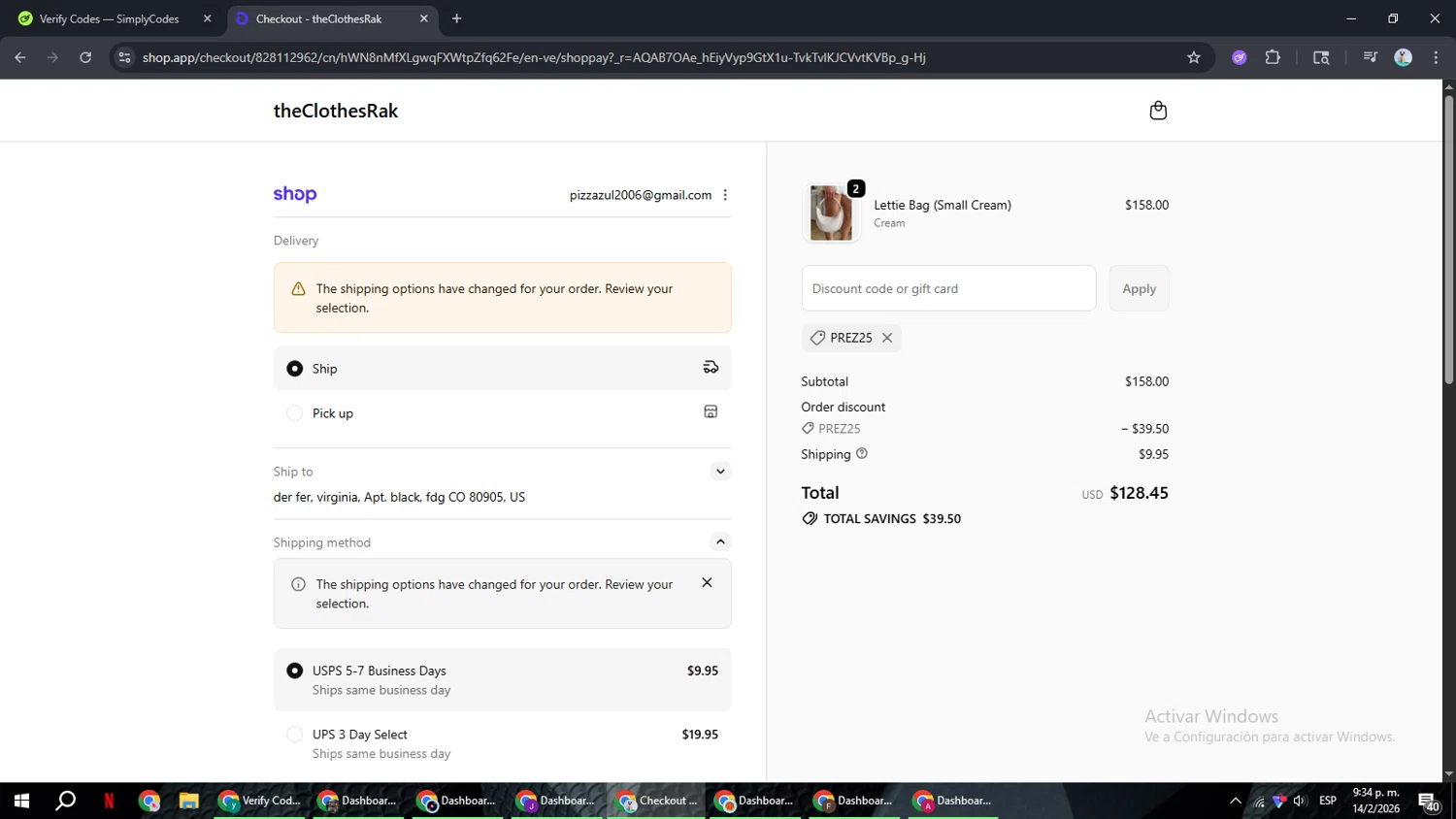Click the browser address bar URL
Image resolution: width=1456 pixels, height=819 pixels.
pyautogui.click(x=534, y=57)
